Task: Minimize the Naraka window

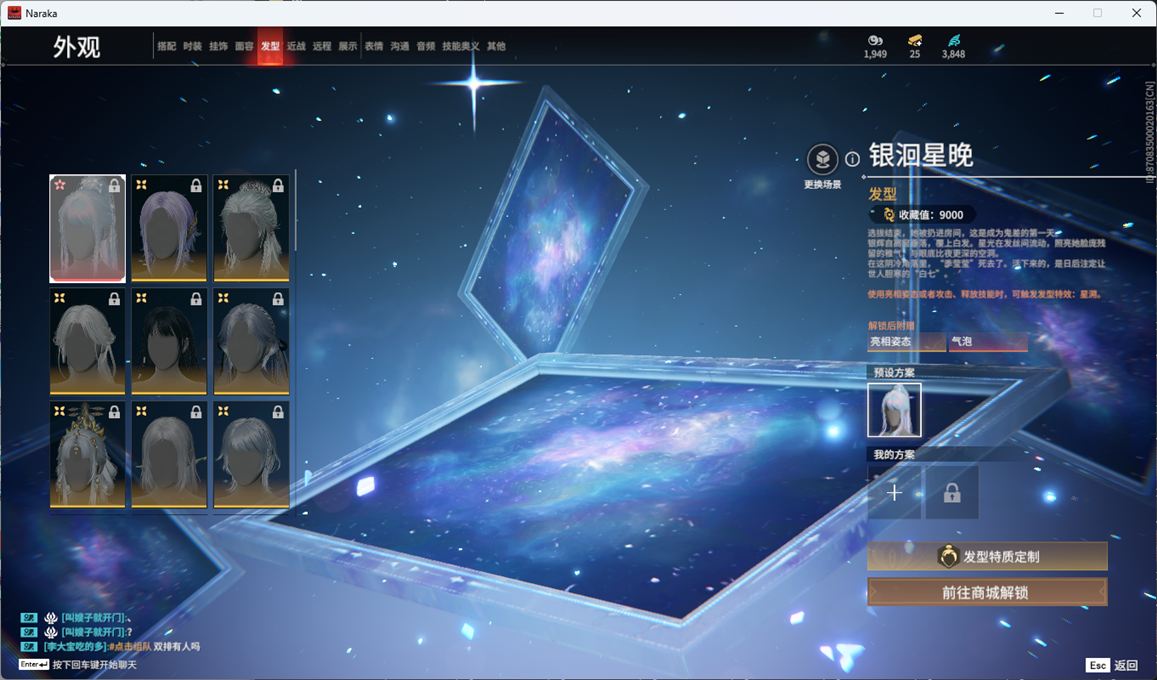Action: point(1060,13)
